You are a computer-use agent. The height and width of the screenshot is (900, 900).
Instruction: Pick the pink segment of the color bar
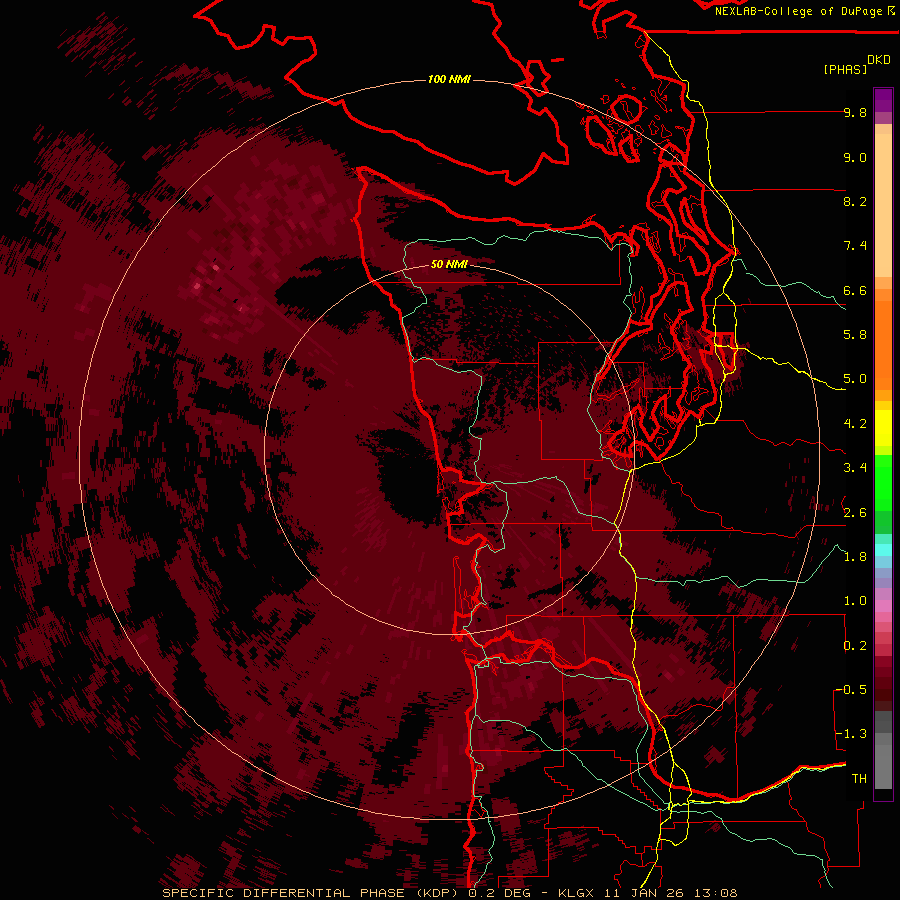(x=883, y=606)
